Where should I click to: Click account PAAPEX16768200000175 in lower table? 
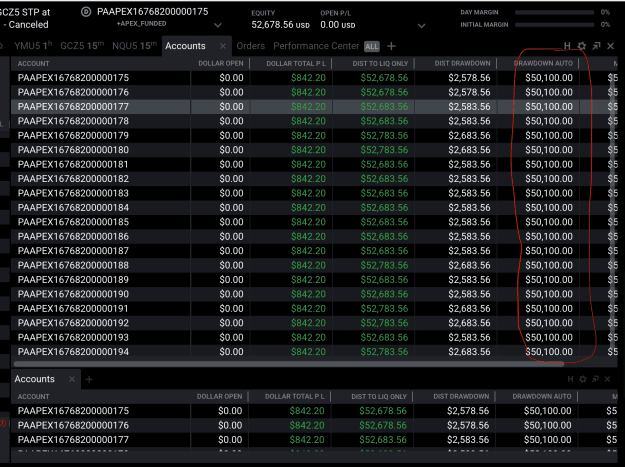click(73, 411)
